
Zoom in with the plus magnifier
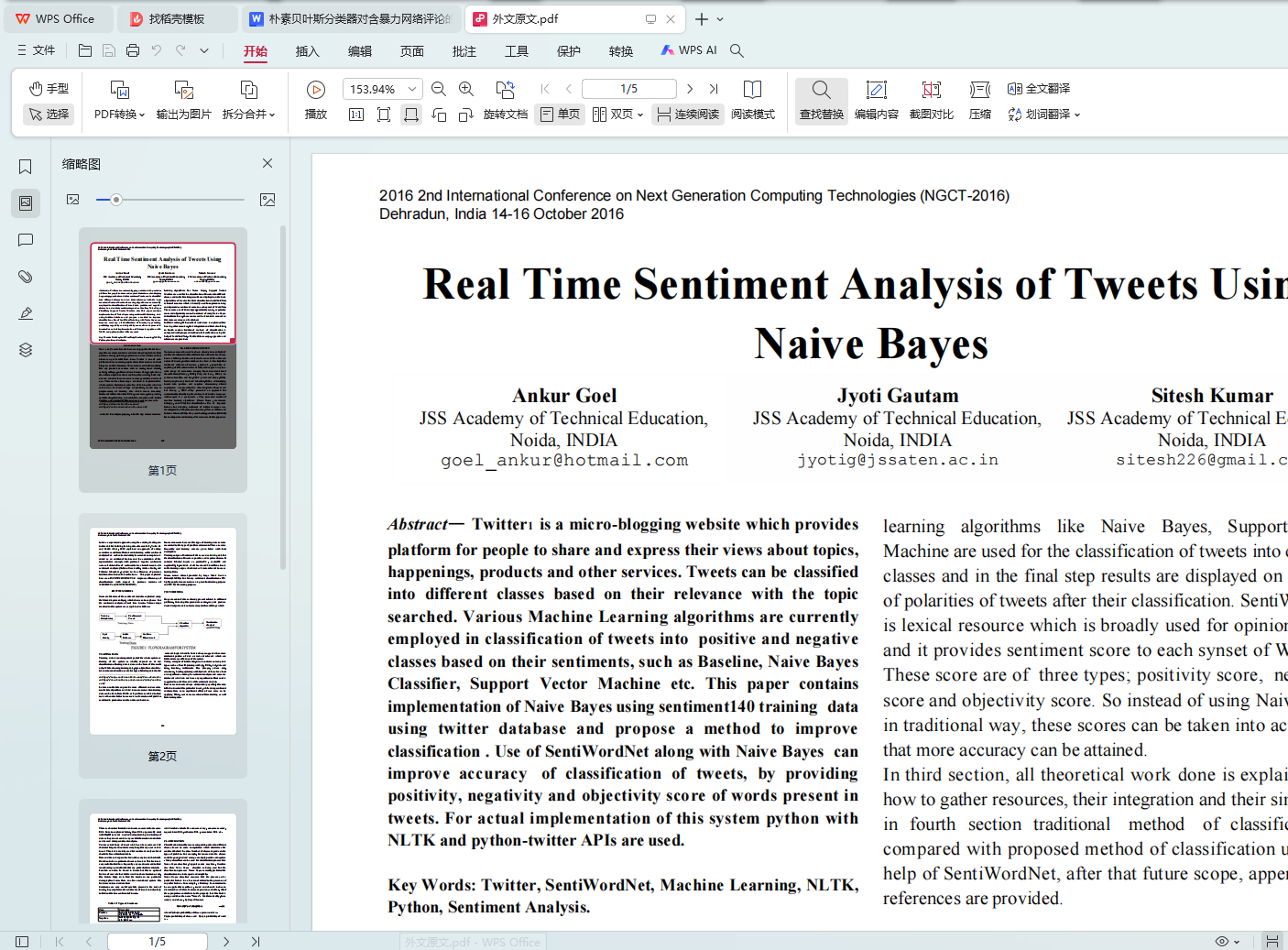coord(466,89)
